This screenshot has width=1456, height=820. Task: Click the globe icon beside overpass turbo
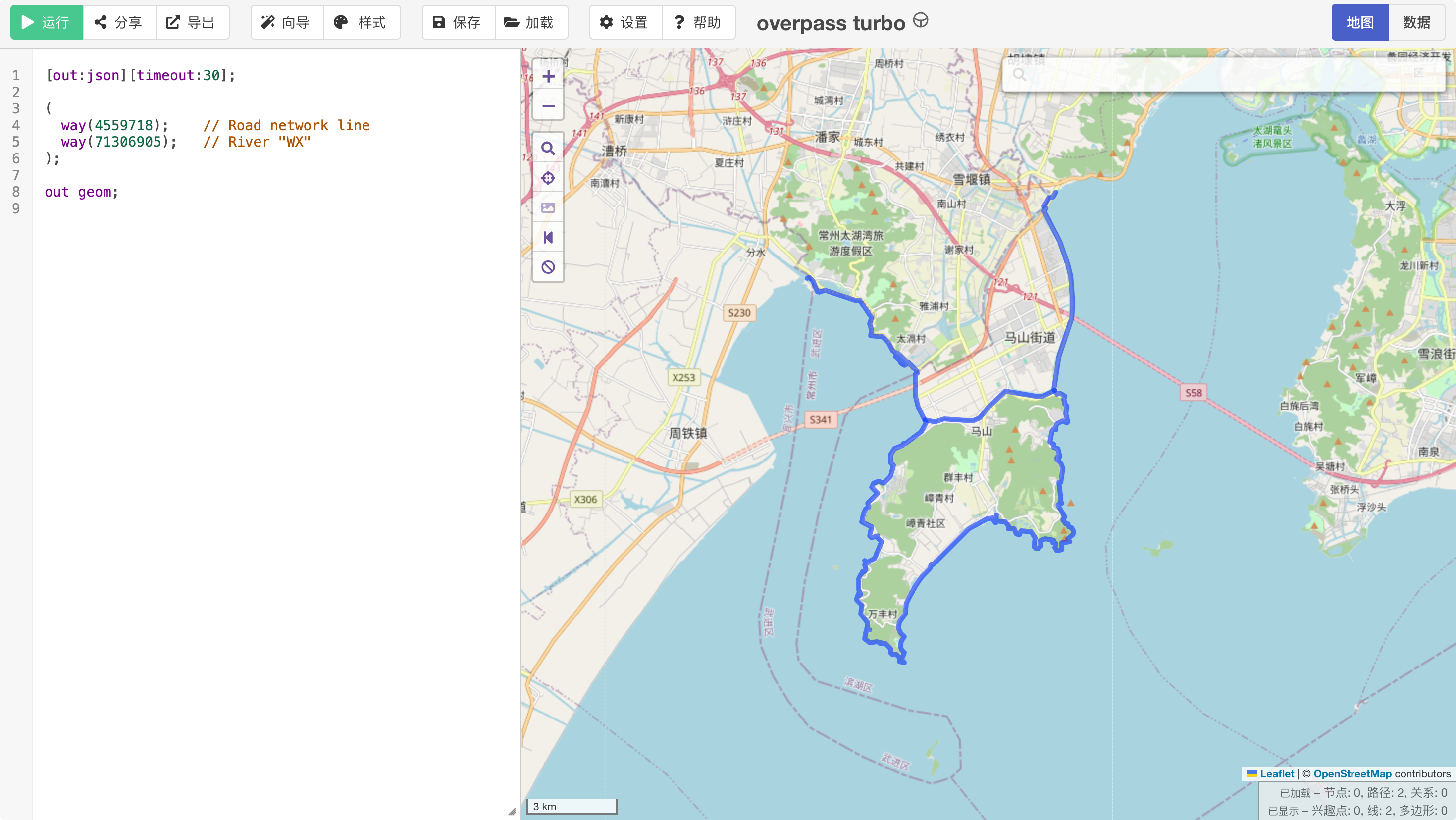click(x=920, y=21)
